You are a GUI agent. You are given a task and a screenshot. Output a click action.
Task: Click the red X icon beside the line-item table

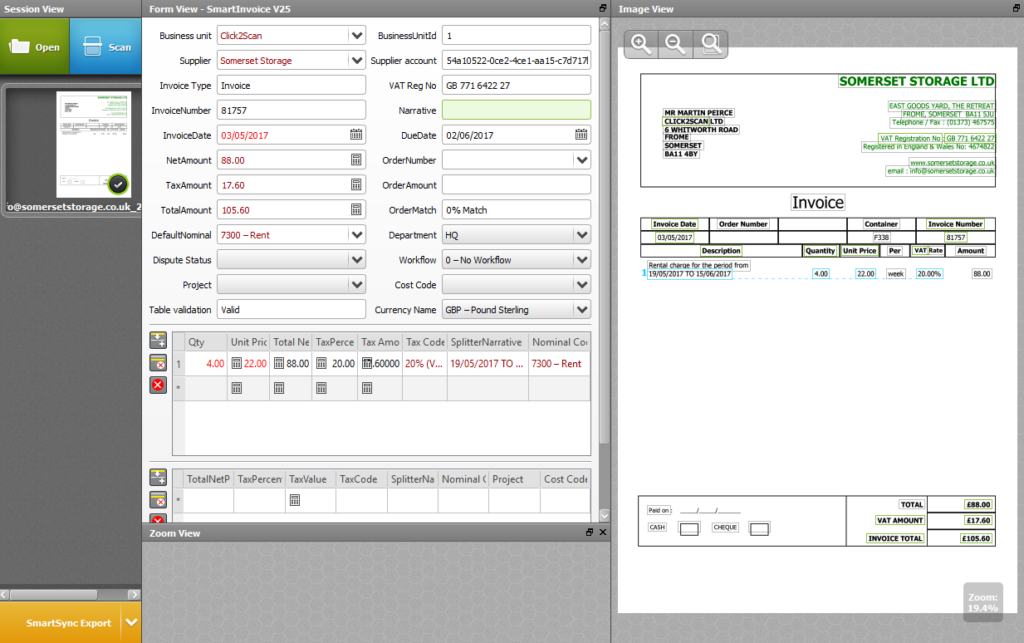158,385
